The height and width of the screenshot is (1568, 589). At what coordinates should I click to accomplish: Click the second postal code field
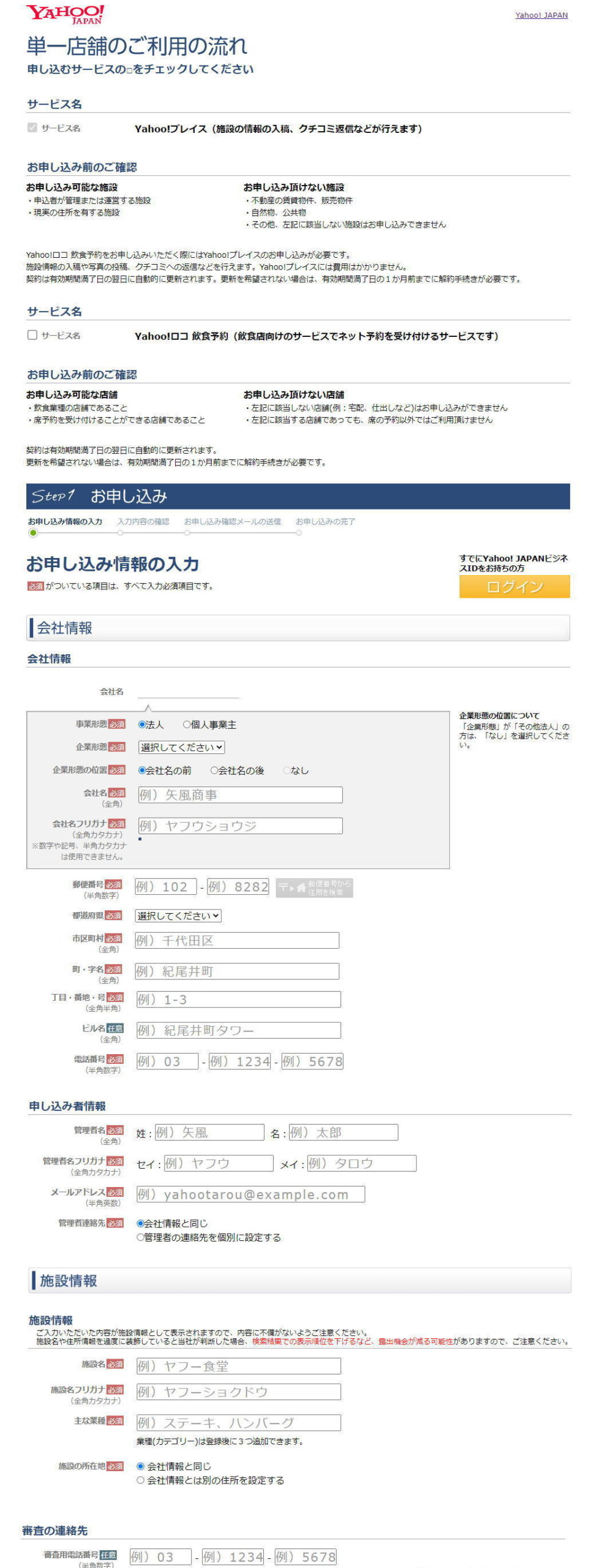(x=238, y=886)
